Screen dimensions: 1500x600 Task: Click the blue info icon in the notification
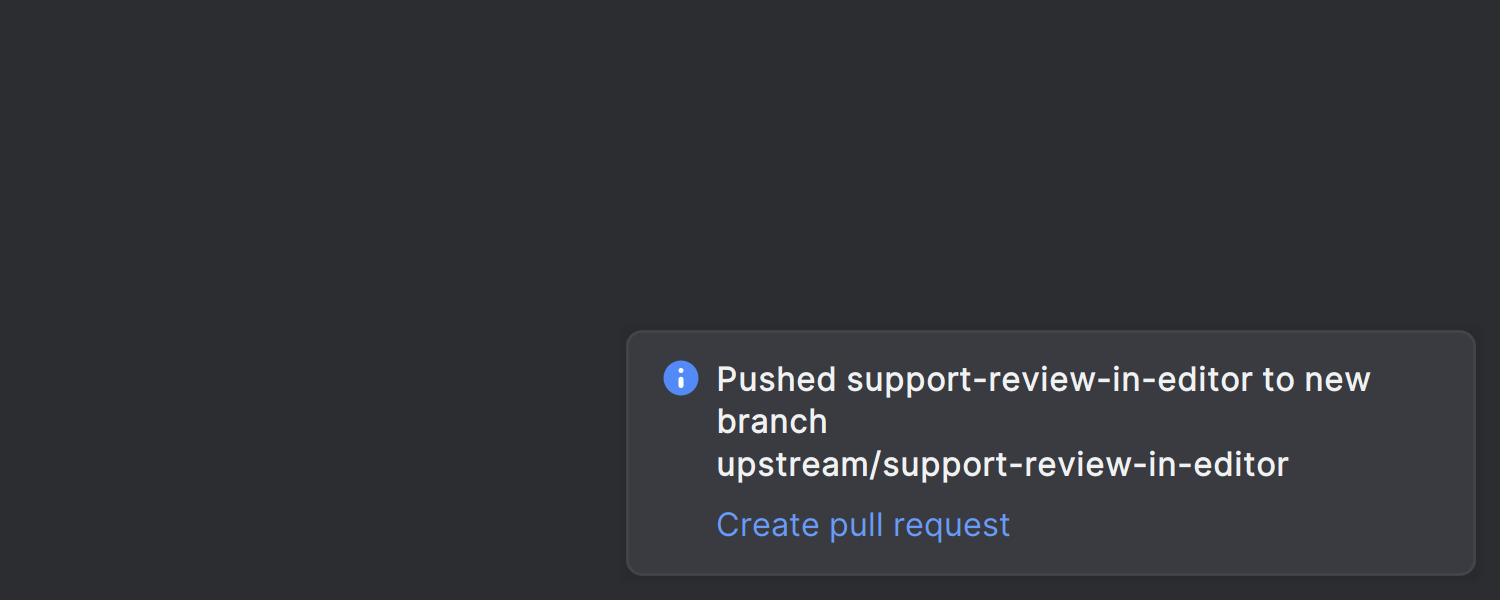[x=681, y=378]
